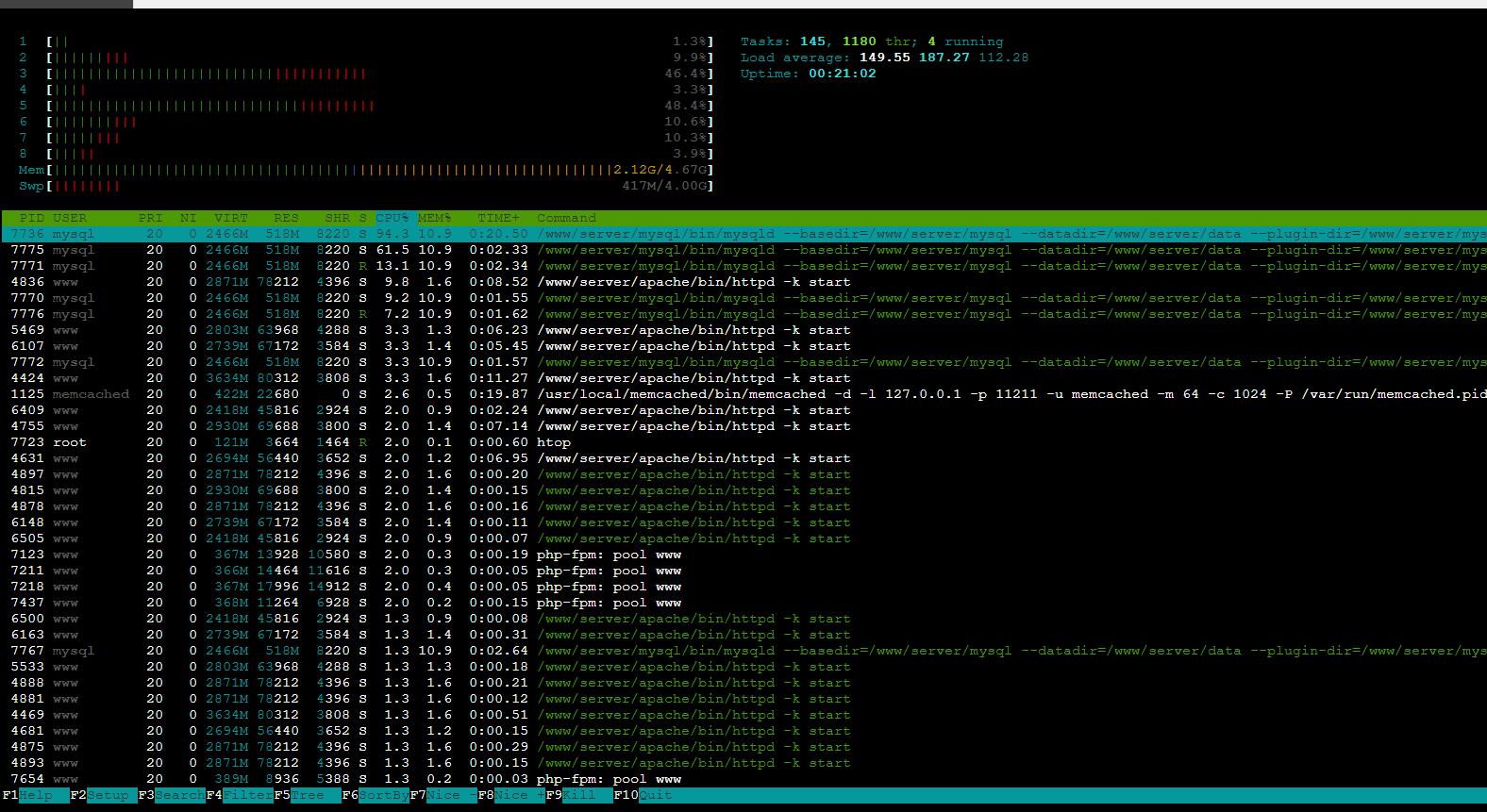
Task: Select php-fpm process with PID 7437
Action: coord(743,603)
